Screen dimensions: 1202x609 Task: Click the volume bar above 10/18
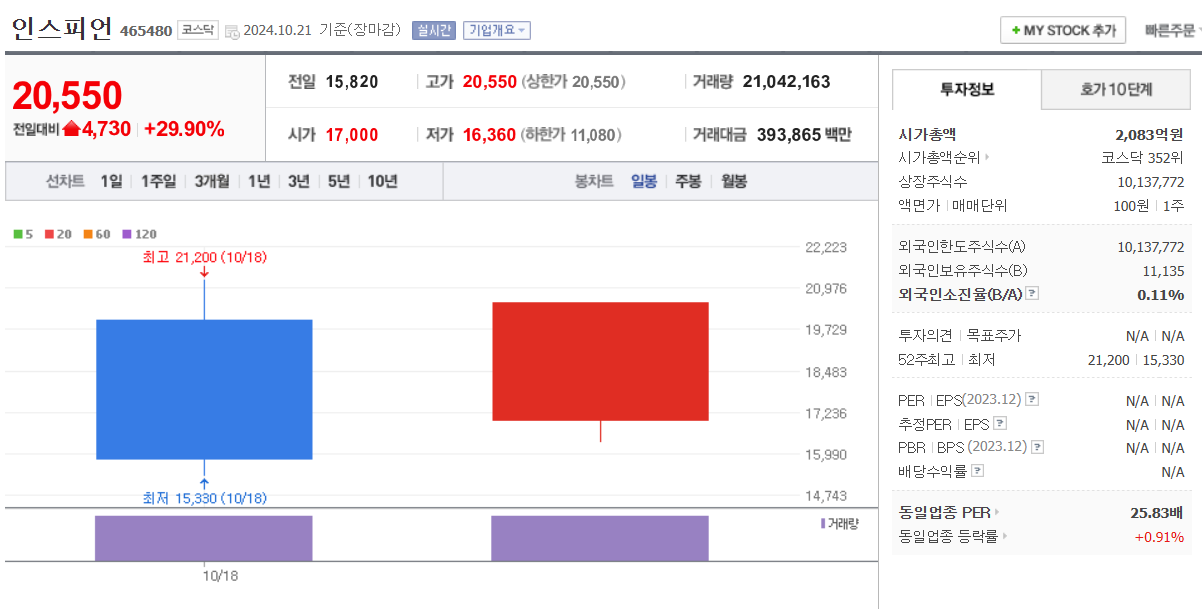[204, 538]
